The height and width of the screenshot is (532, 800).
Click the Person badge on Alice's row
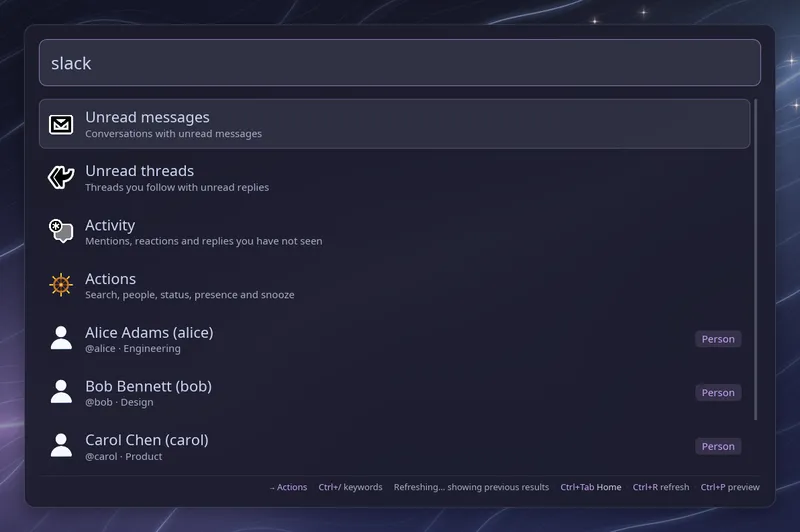[x=718, y=339]
